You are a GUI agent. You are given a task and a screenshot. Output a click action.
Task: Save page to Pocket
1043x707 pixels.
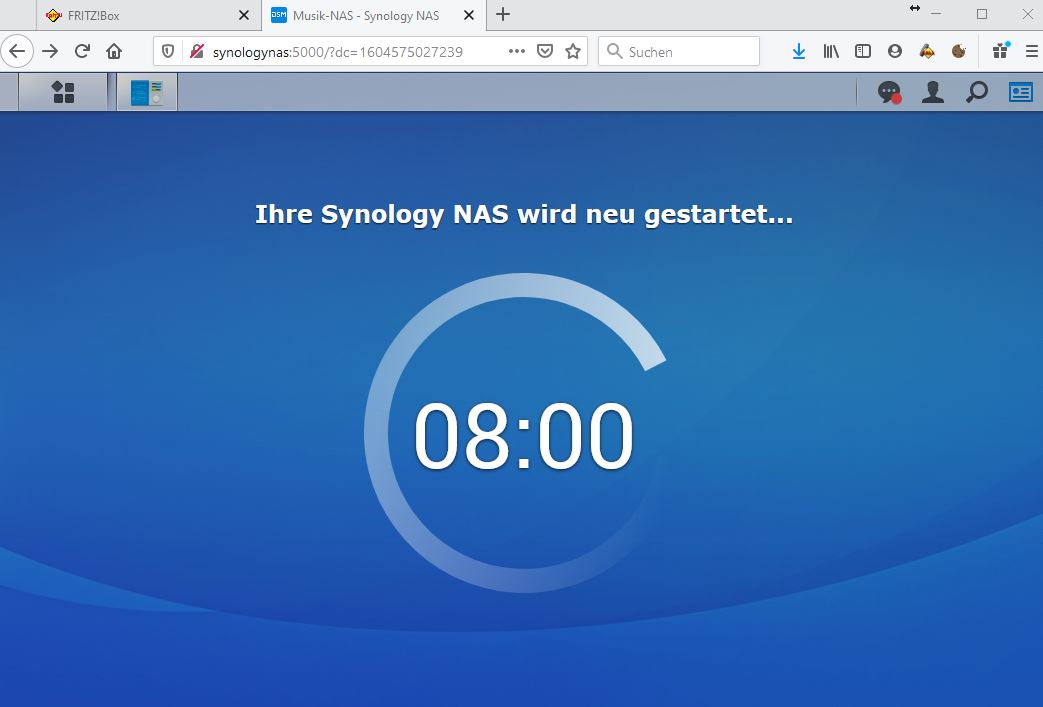coord(545,51)
